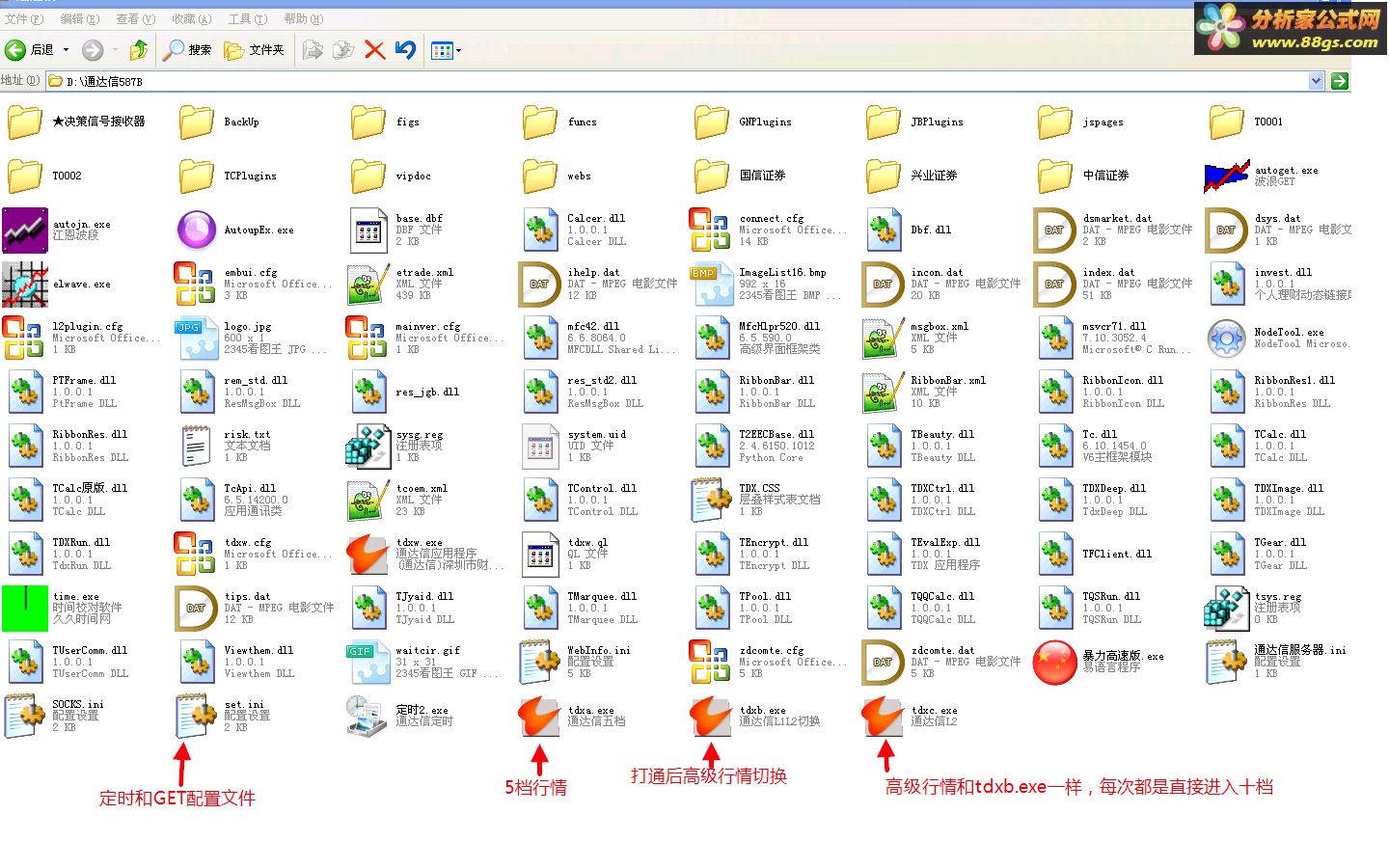Open the Search (搜索) toolbar button
This screenshot has height=868, width=1389.
(x=187, y=50)
